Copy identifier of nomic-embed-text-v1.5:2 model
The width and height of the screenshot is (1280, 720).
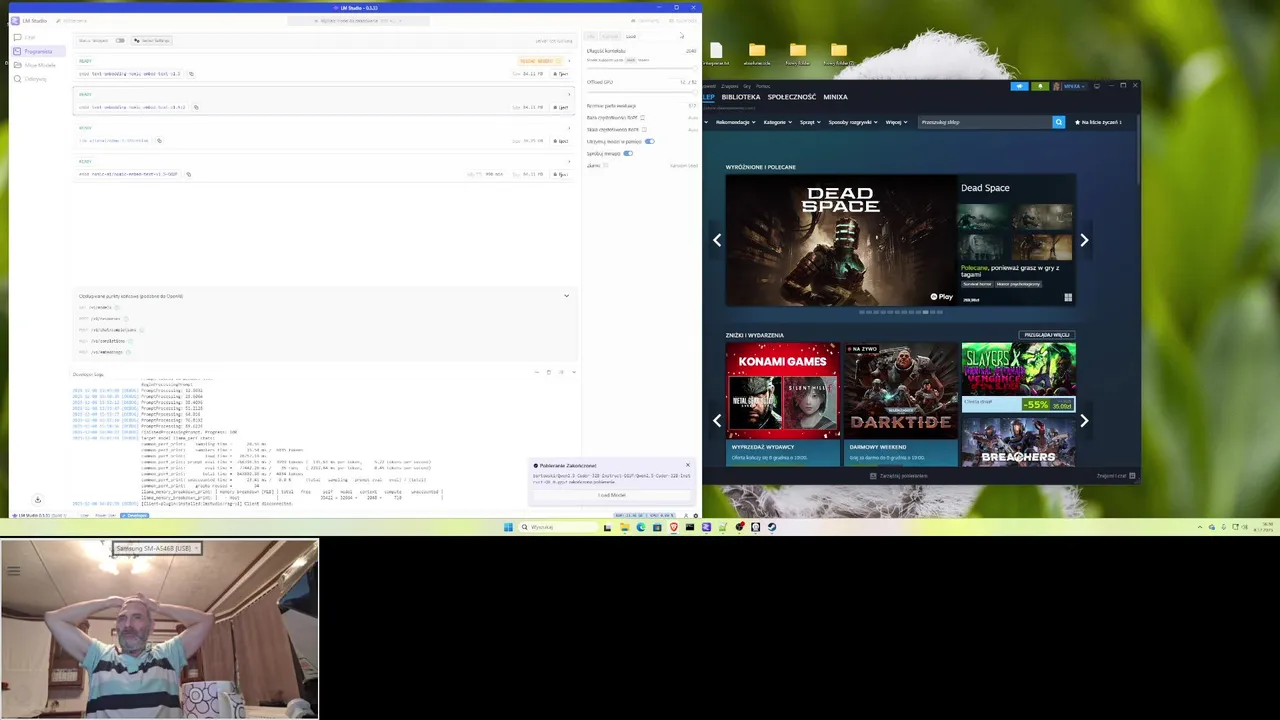coord(196,107)
